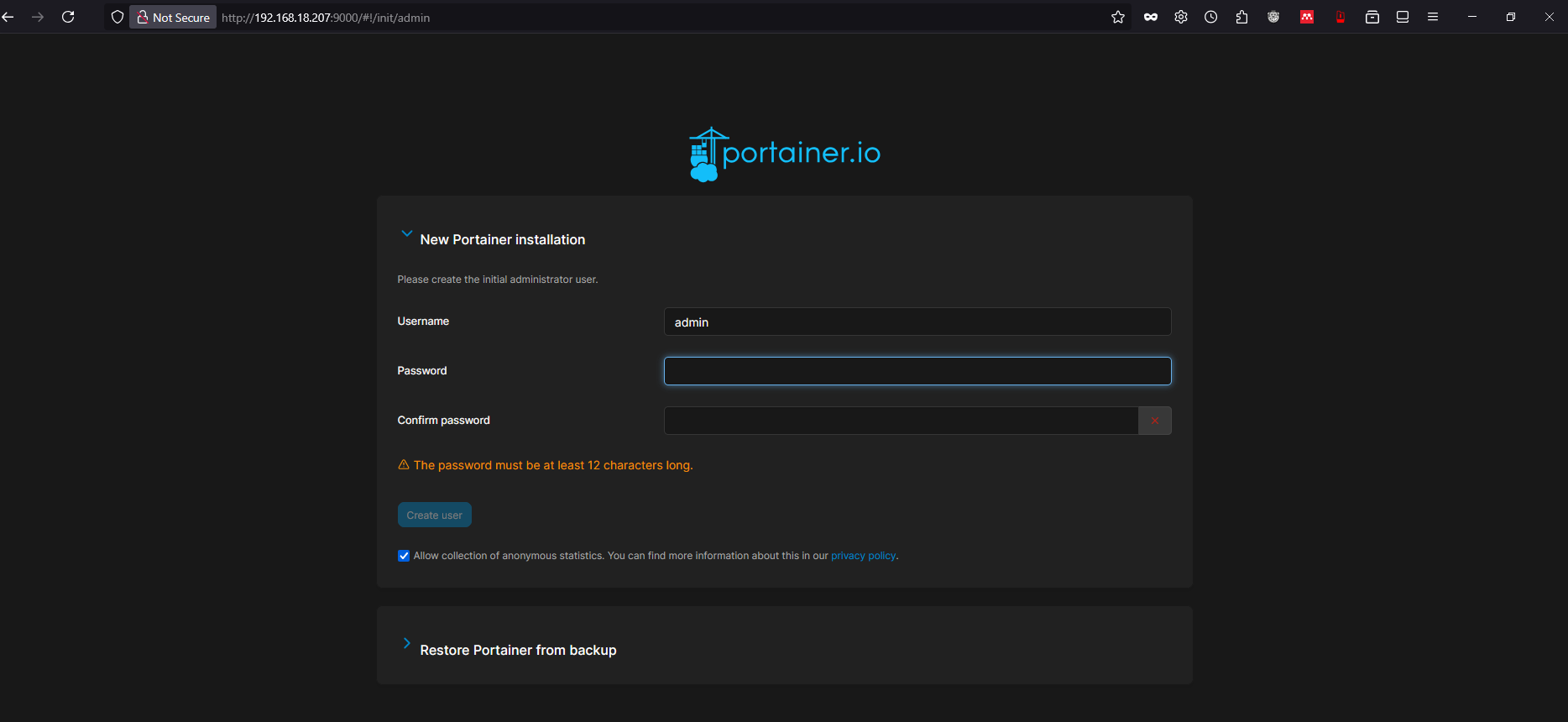Click the Create user button
1568x722 pixels.
click(x=435, y=515)
